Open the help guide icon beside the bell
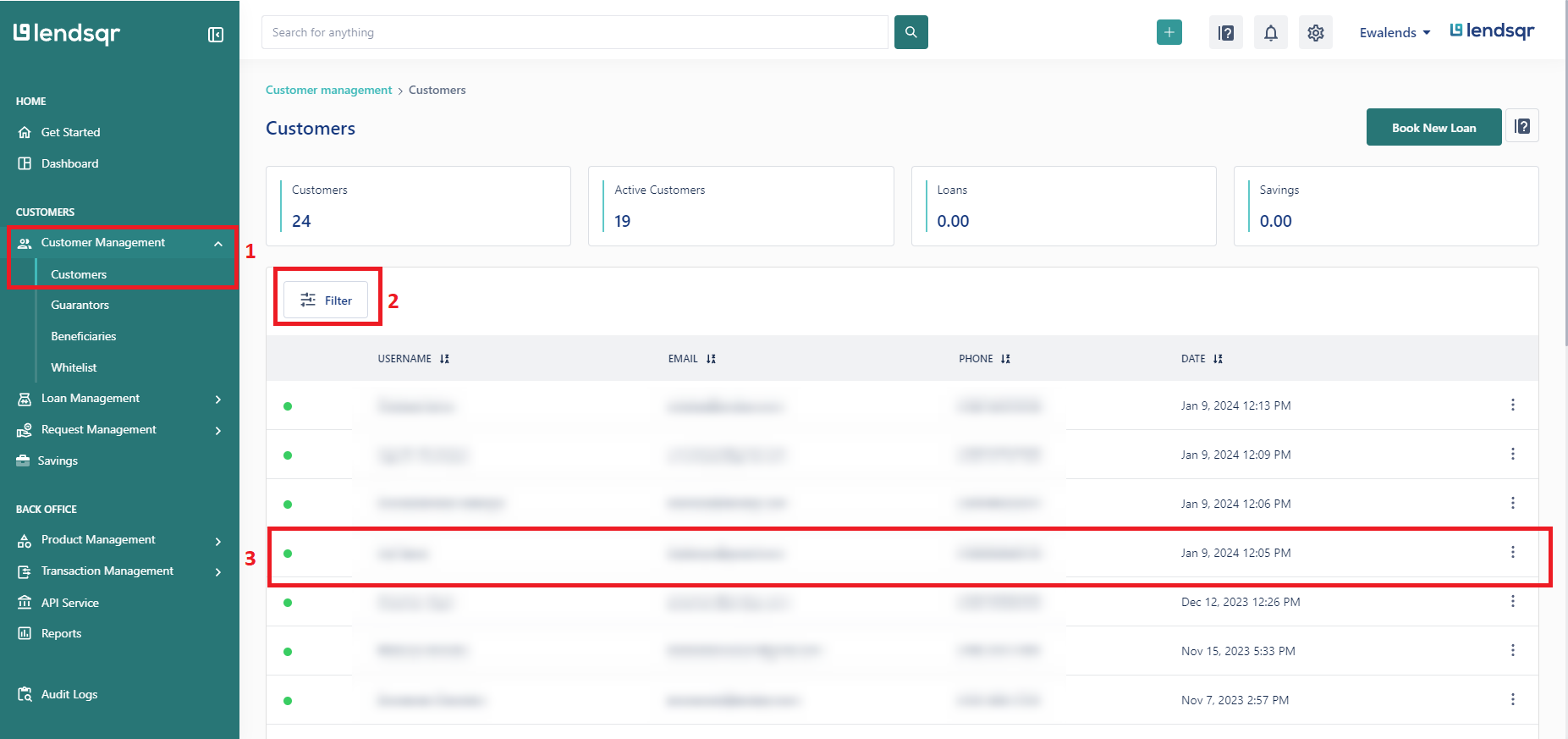The height and width of the screenshot is (739, 1568). tap(1226, 32)
